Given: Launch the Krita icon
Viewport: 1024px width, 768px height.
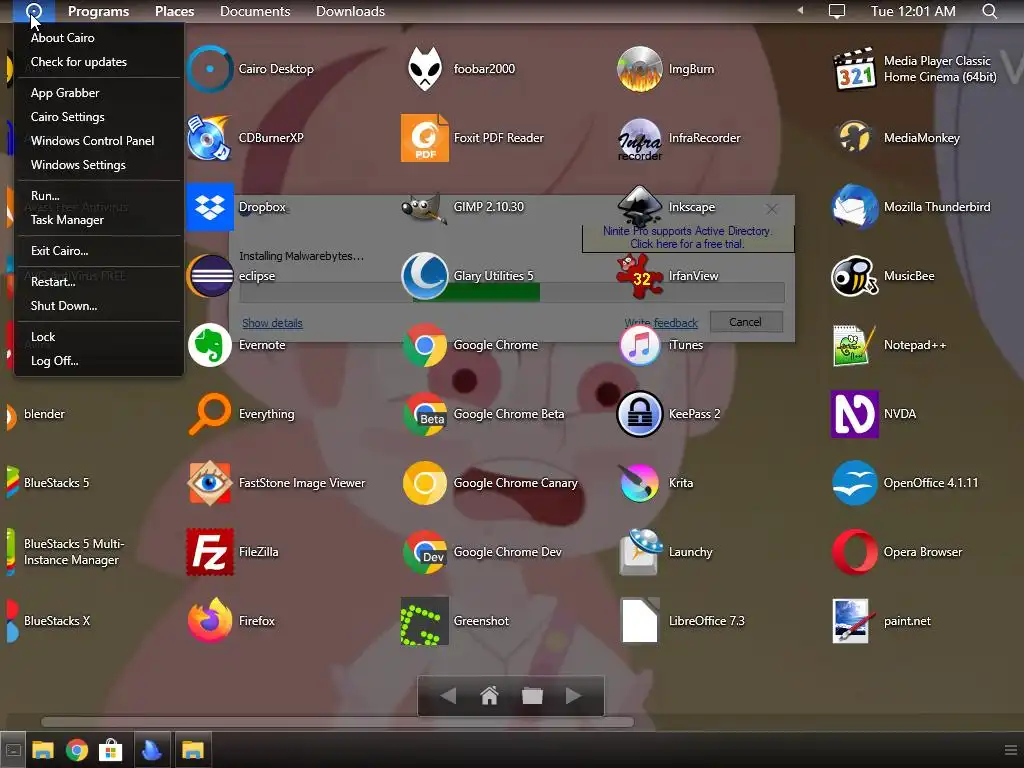Looking at the screenshot, I should tap(639, 483).
